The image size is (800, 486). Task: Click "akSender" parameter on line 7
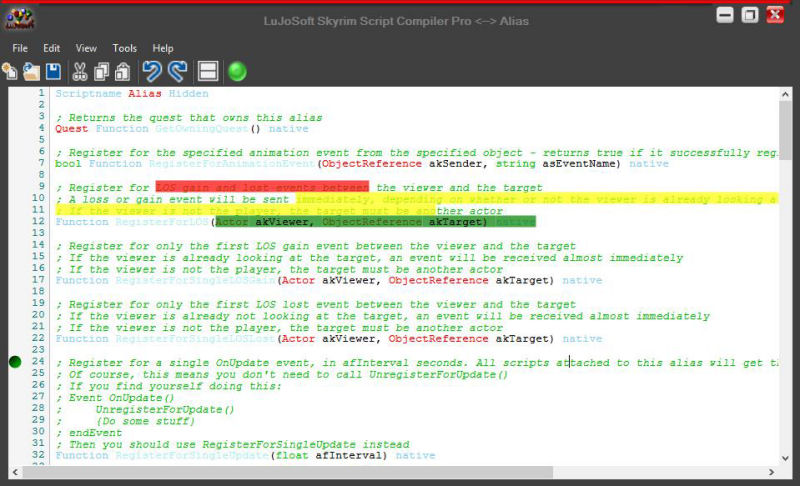point(455,164)
